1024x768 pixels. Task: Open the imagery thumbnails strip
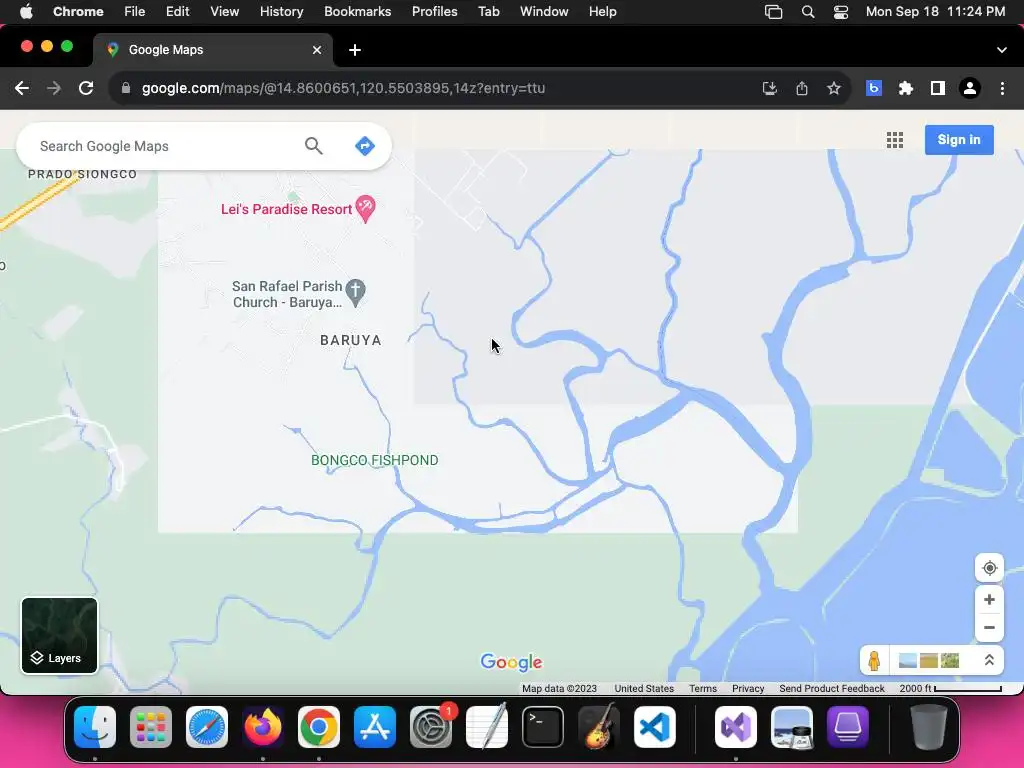click(x=929, y=660)
